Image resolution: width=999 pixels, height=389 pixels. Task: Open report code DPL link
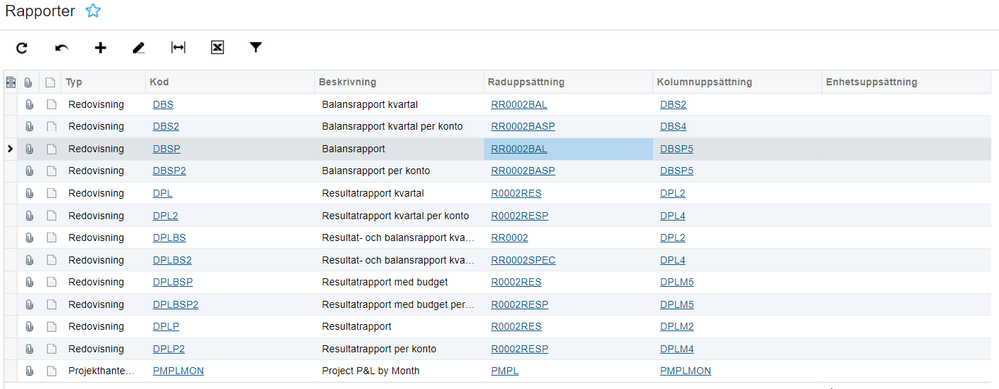[162, 193]
